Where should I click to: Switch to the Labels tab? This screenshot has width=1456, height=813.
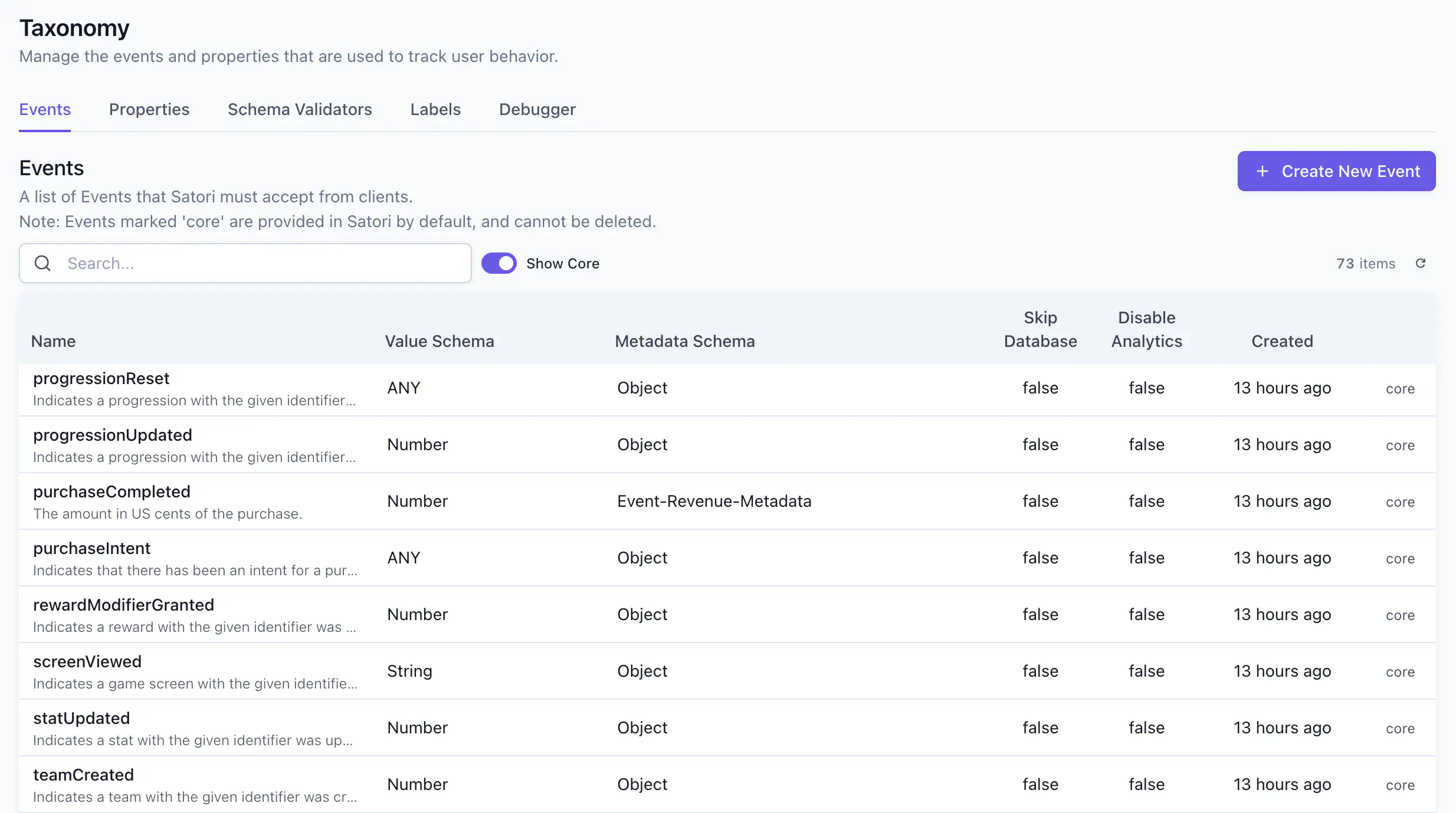[x=435, y=109]
